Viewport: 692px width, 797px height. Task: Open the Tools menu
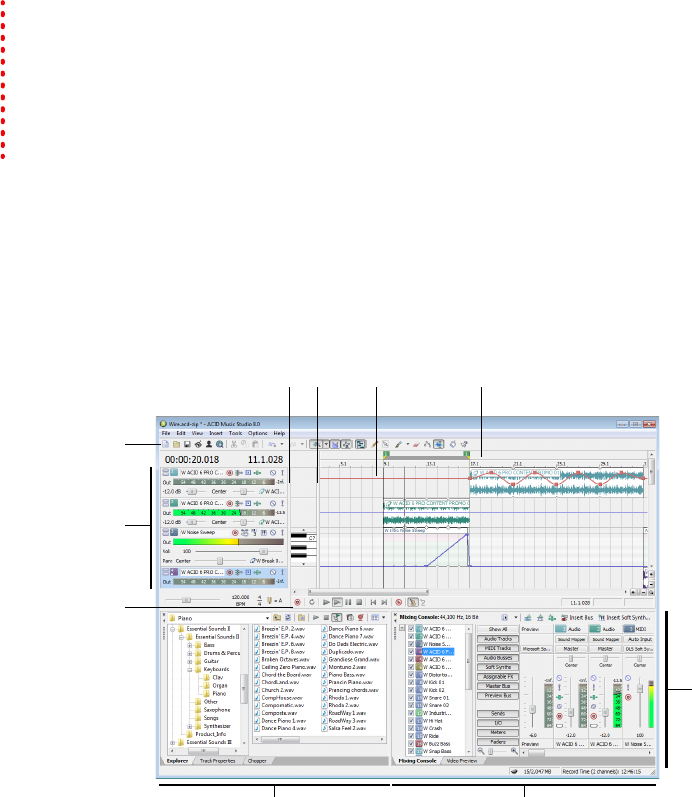235,434
